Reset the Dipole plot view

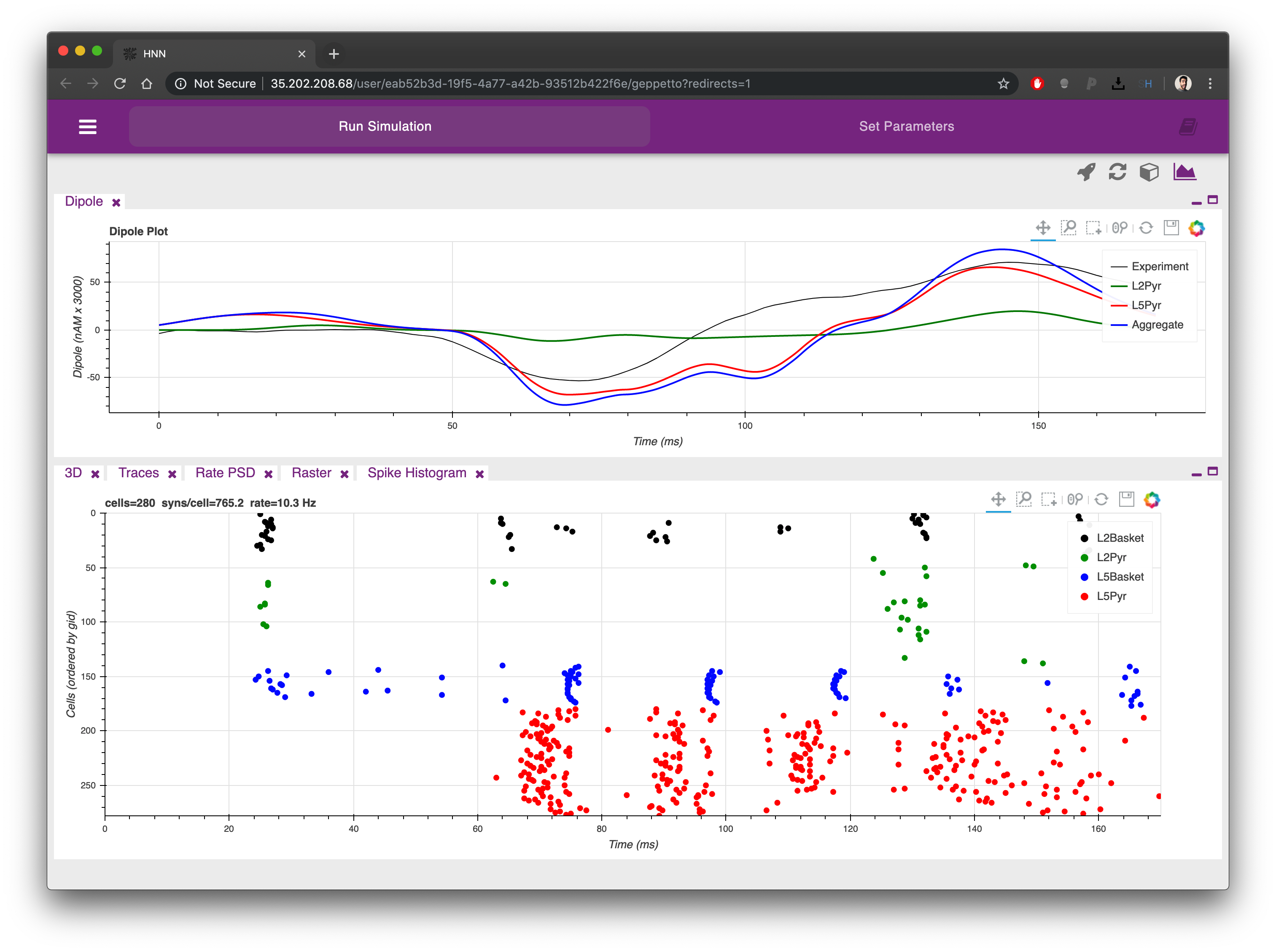1146,228
